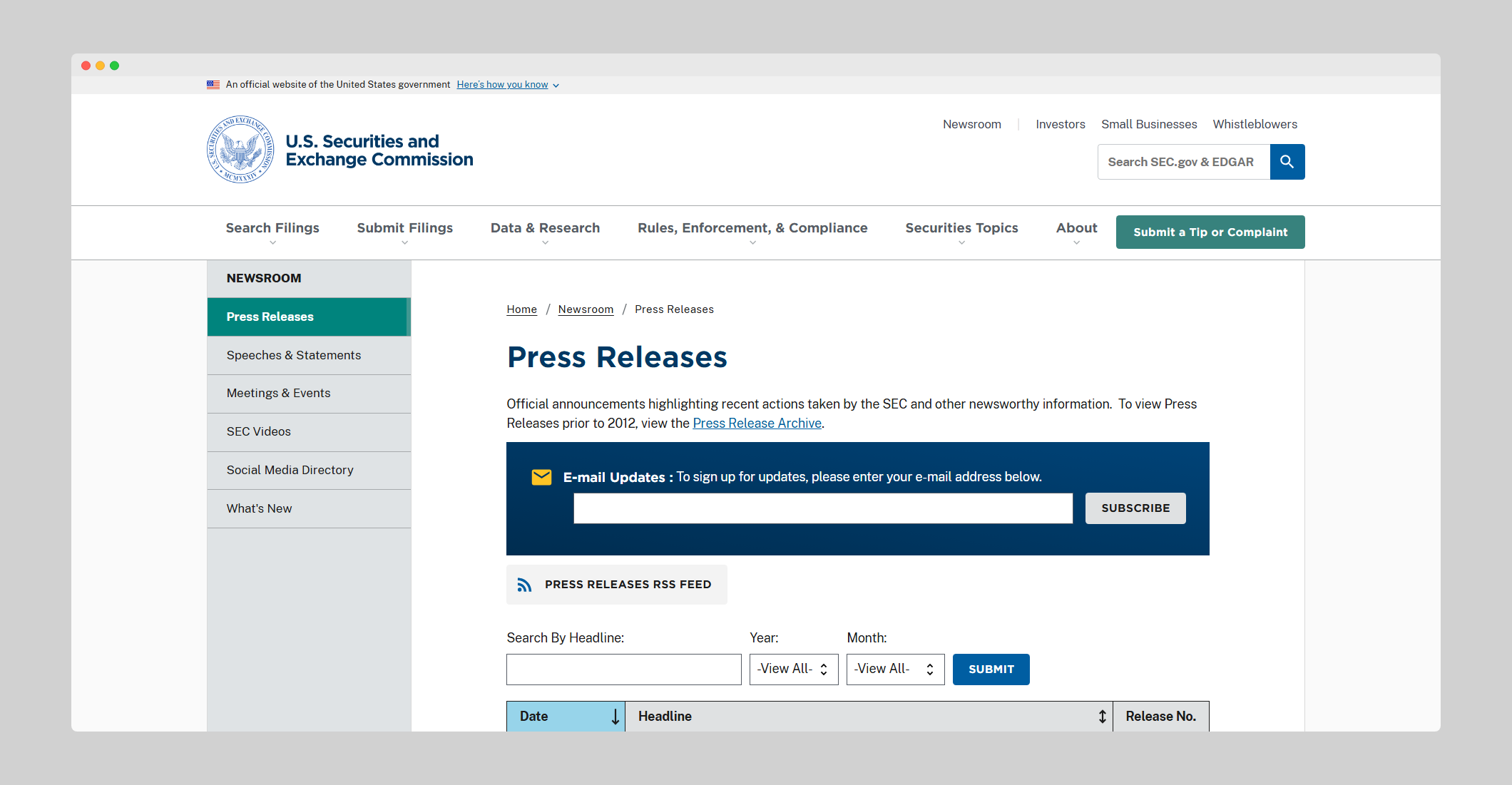Image resolution: width=1512 pixels, height=785 pixels.
Task: Expand the Data & Research menu chevron
Action: pos(545,243)
